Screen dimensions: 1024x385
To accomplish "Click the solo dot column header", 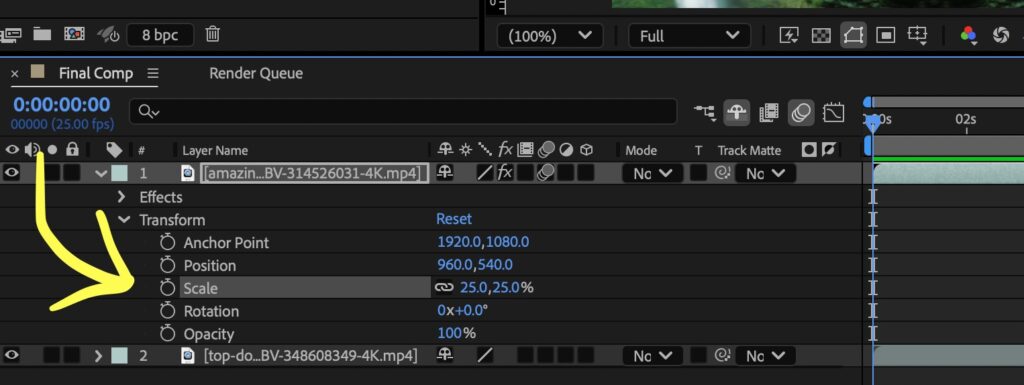I will (x=52, y=150).
